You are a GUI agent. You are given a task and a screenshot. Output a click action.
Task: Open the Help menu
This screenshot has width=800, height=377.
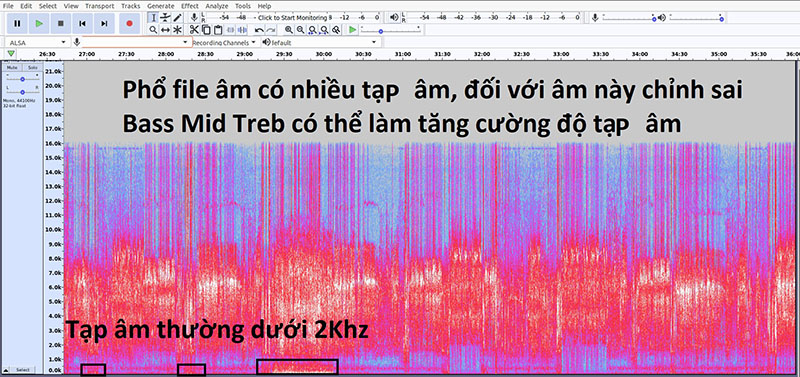(264, 6)
